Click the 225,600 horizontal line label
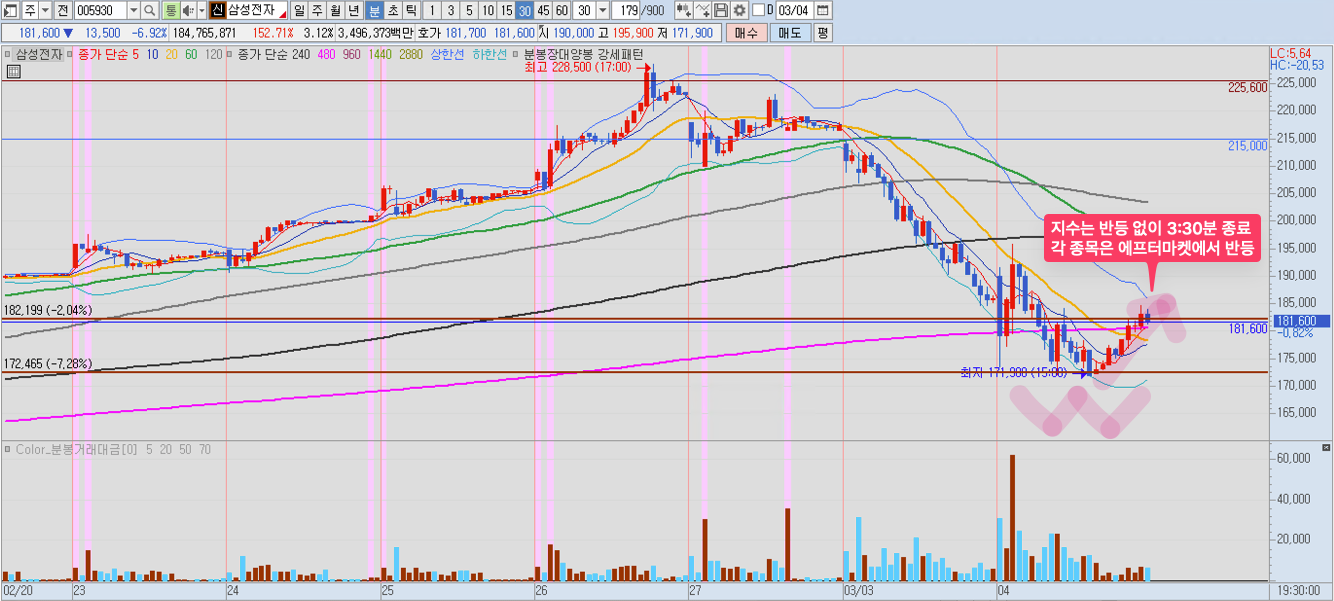The image size is (1334, 601). click(x=1247, y=87)
